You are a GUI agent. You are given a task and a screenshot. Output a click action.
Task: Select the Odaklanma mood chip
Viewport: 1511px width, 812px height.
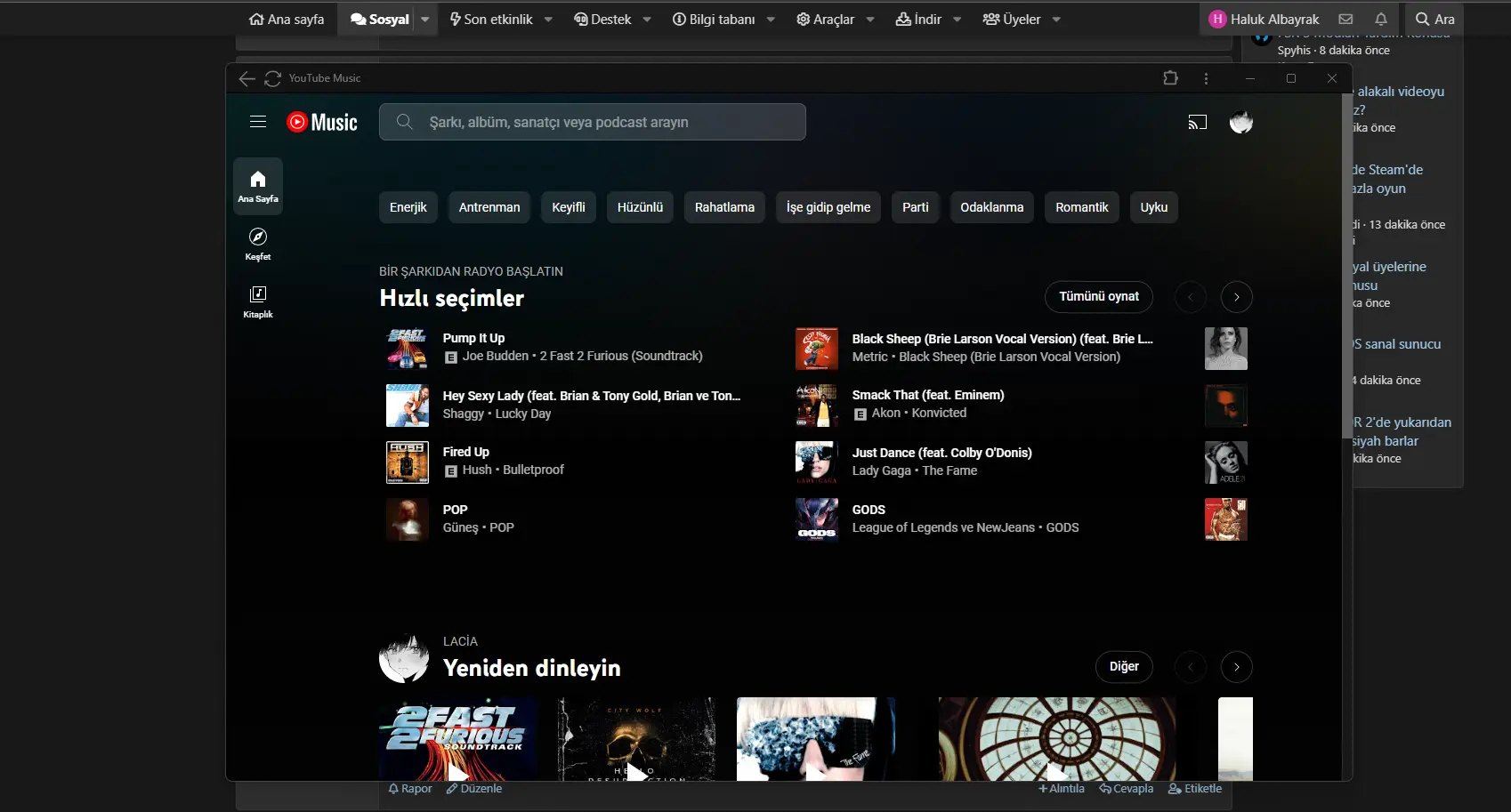pyautogui.click(x=992, y=207)
